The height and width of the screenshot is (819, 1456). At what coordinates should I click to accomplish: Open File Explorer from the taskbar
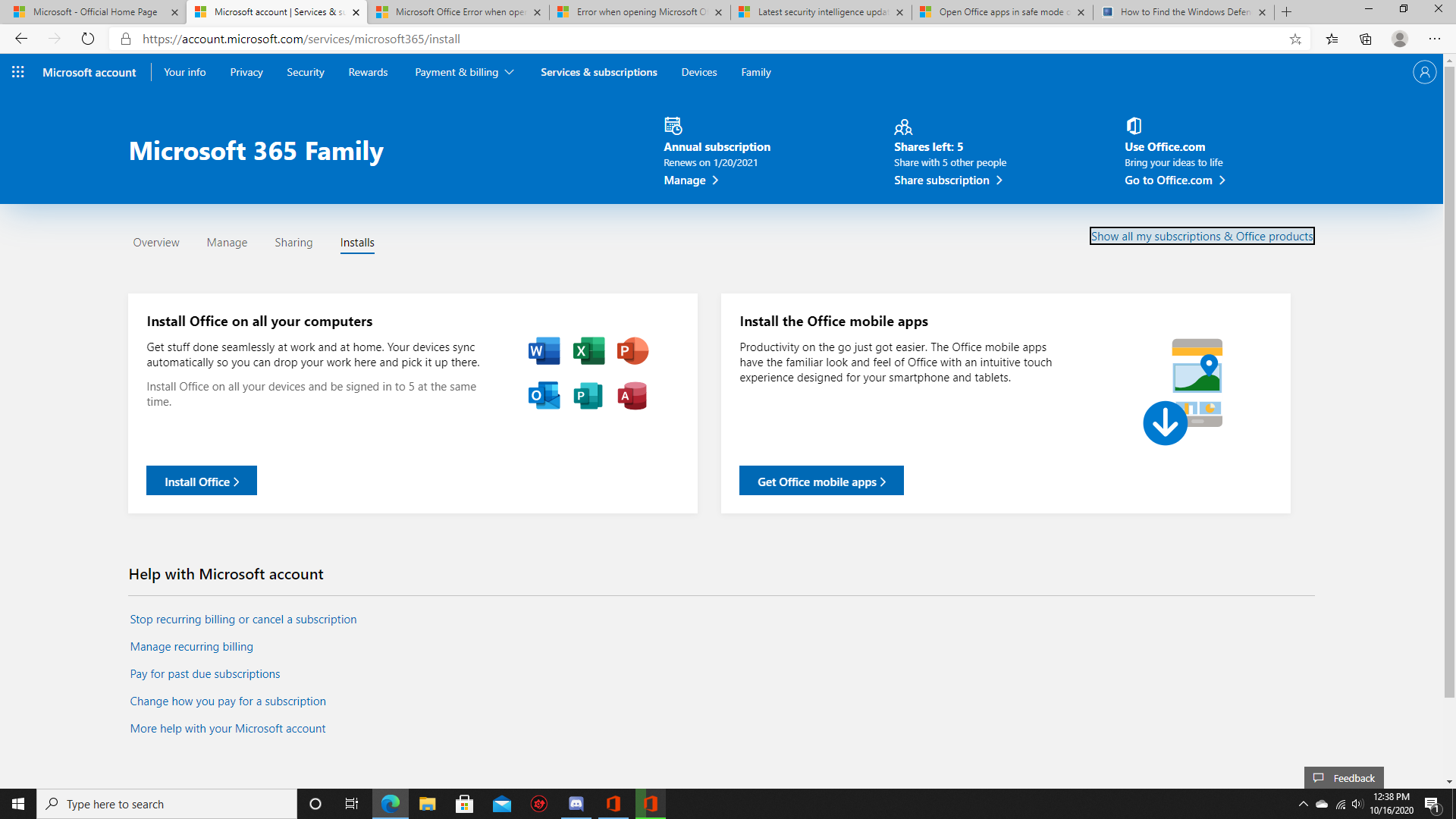click(x=428, y=804)
